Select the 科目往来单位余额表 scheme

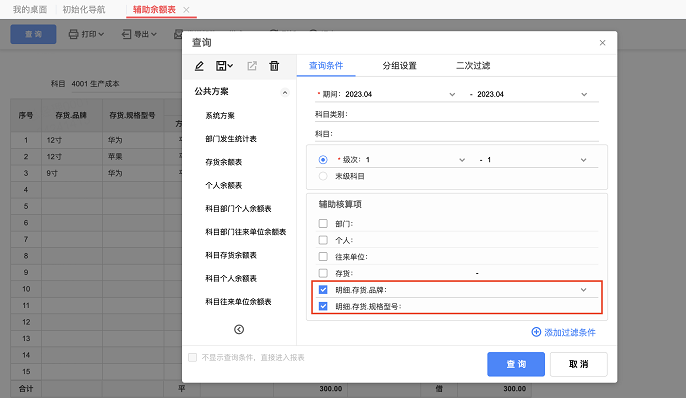point(238,302)
